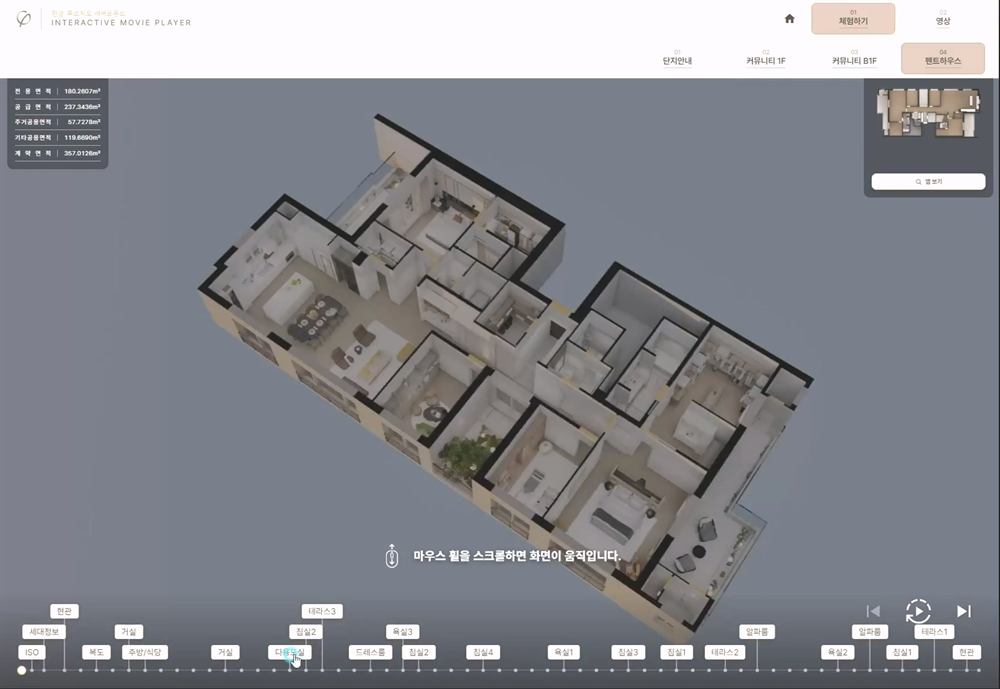Go to the 침실3 marker
Screen dimensions: 1000x689
coord(628,652)
